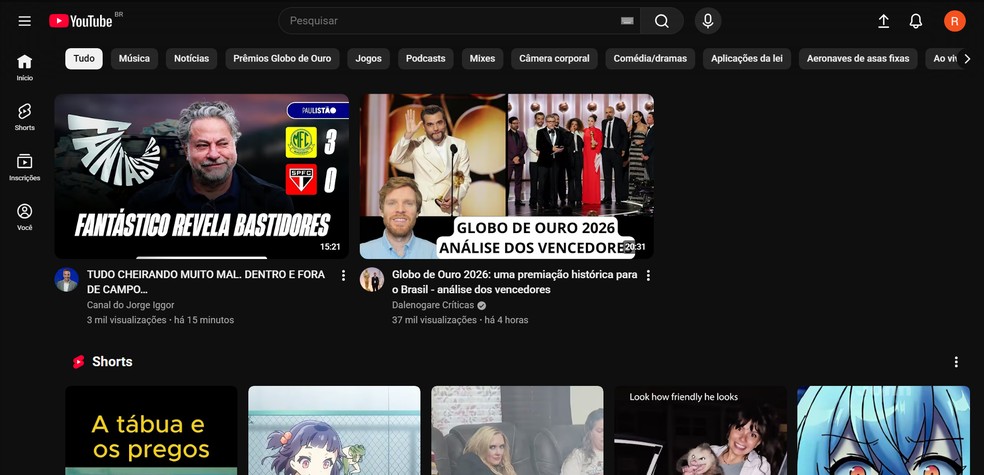Open the on-screen keyboard icon in search

627,21
